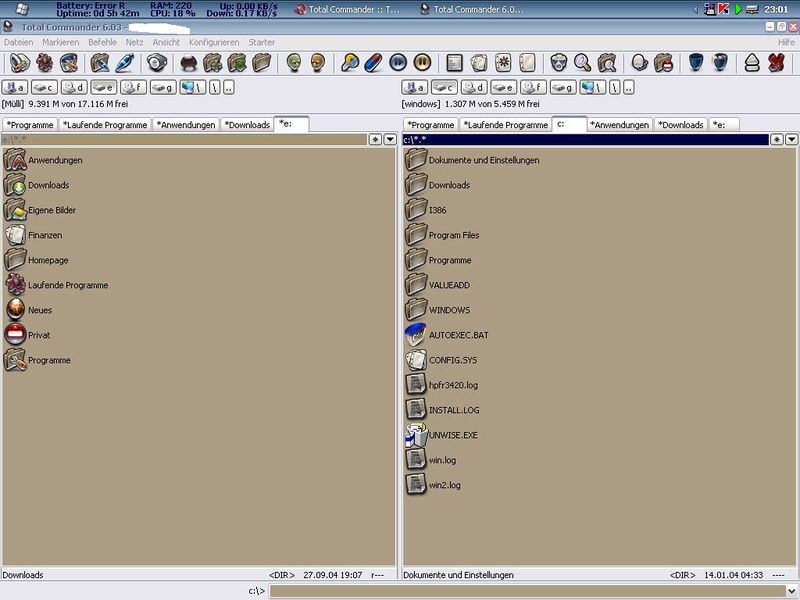Click the notebook with gear toolbar icon
Screen dimensions: 800x600
click(504, 63)
